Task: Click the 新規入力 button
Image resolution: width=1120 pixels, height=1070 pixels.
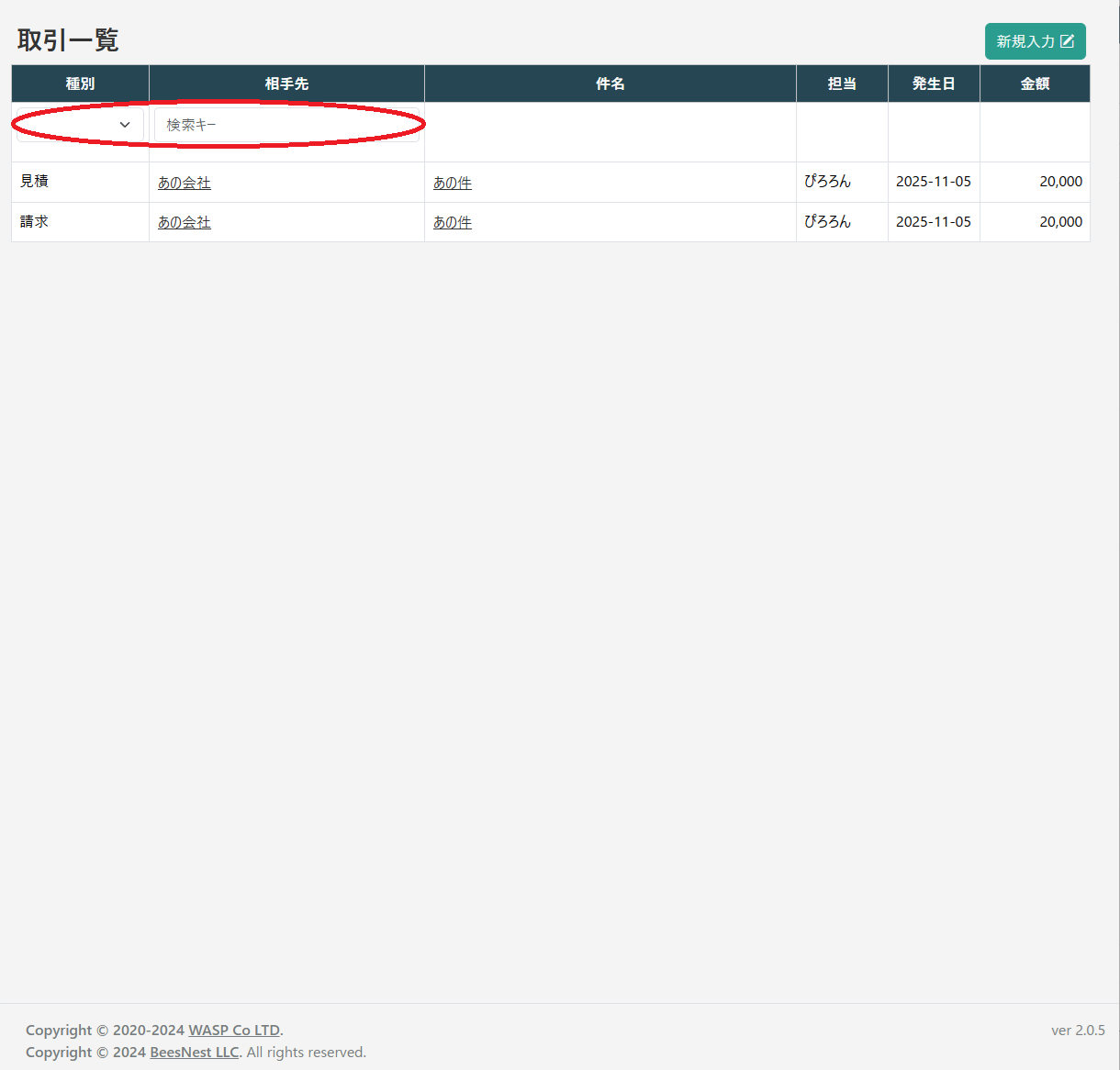Action: pyautogui.click(x=1035, y=41)
